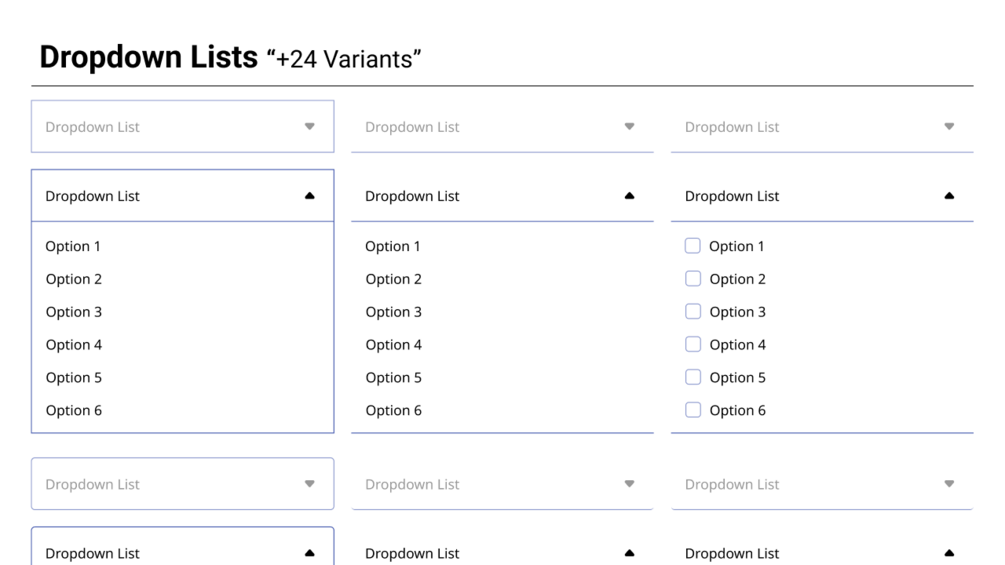Expand the top-left outlined collapsed dropdown arrow

309,126
